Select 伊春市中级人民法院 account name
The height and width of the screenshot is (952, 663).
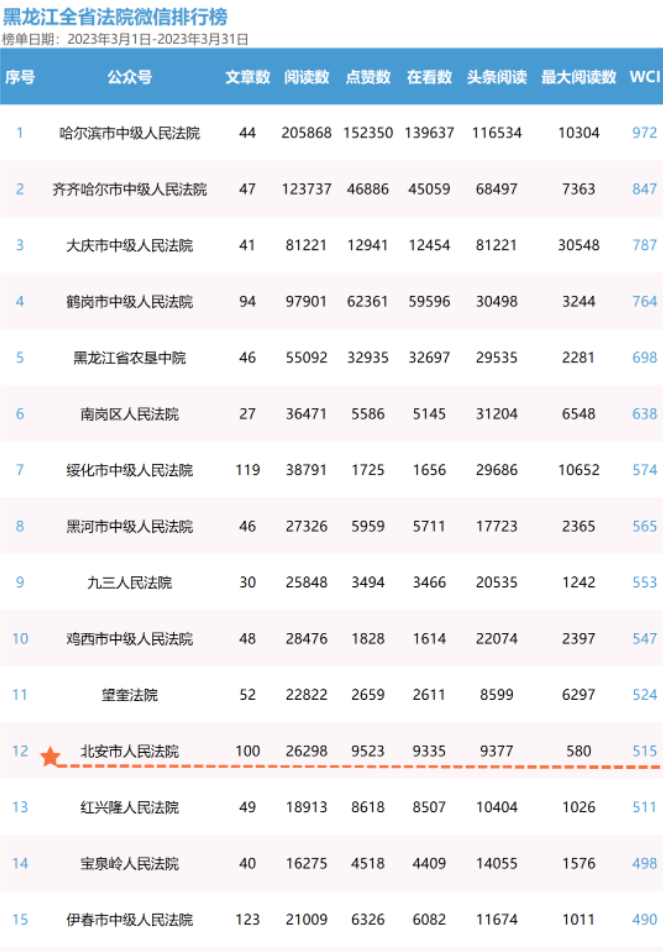click(x=129, y=920)
